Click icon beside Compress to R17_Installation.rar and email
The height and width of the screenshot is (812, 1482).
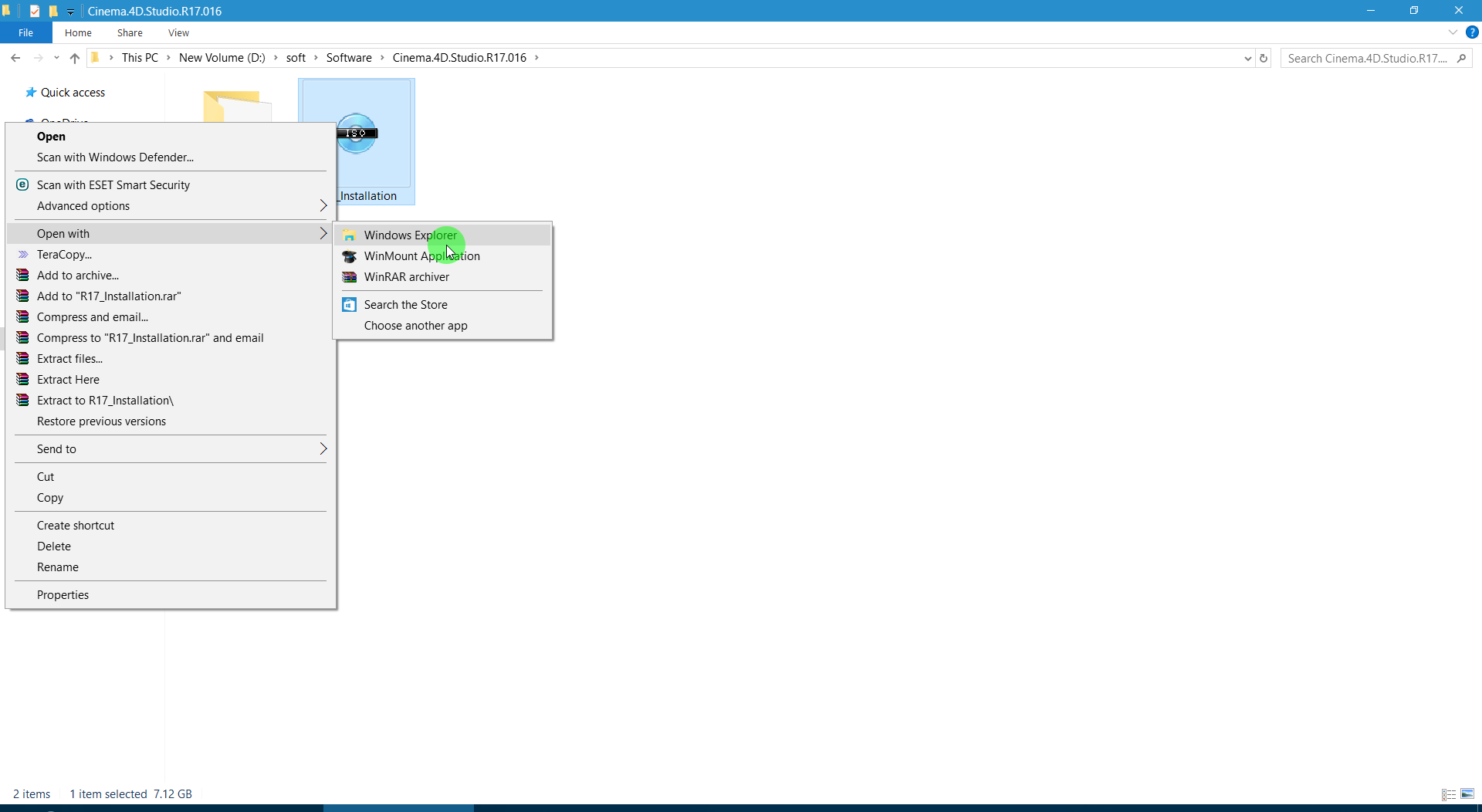click(x=22, y=338)
